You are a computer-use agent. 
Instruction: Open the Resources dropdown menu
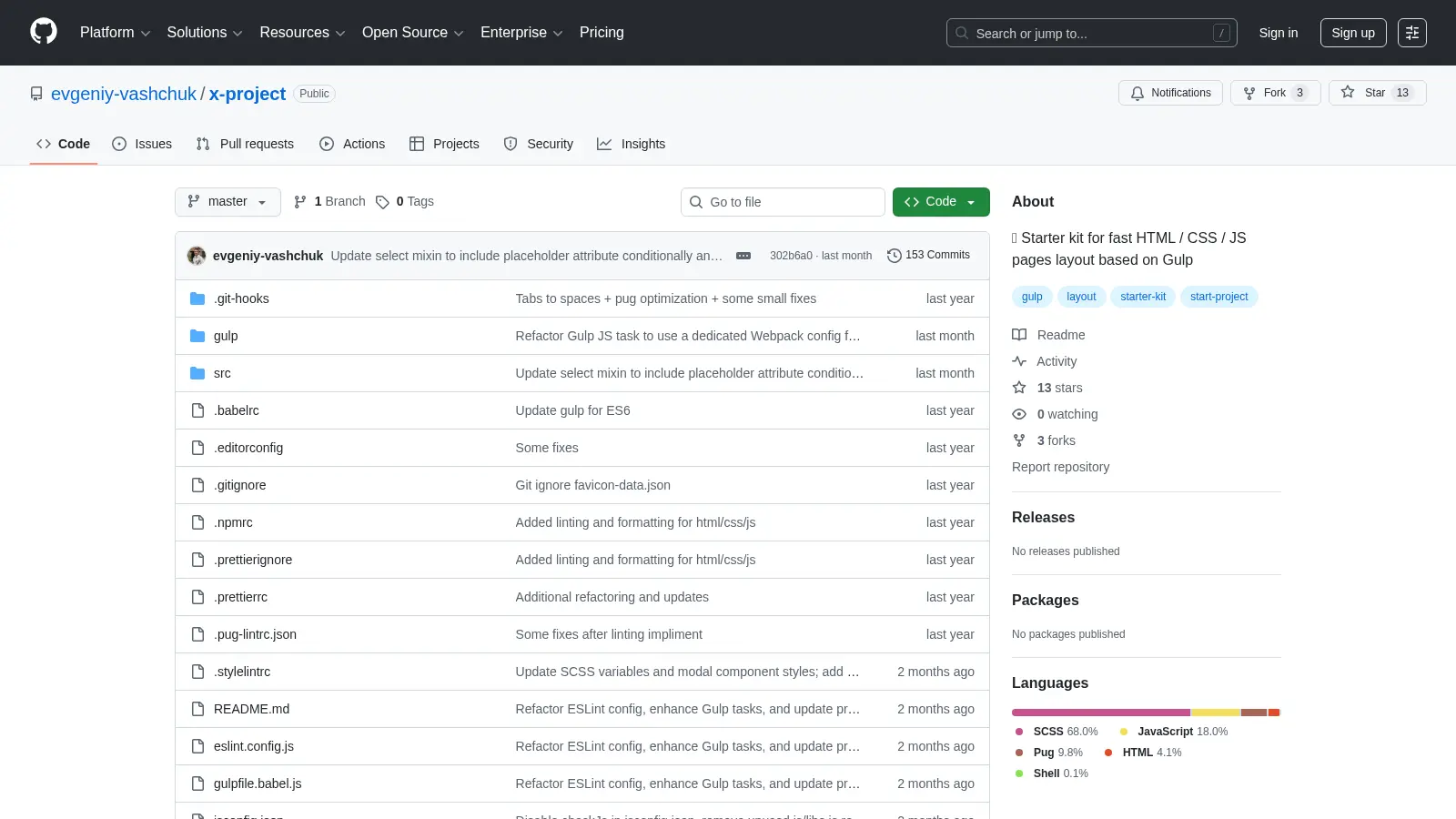tap(302, 33)
